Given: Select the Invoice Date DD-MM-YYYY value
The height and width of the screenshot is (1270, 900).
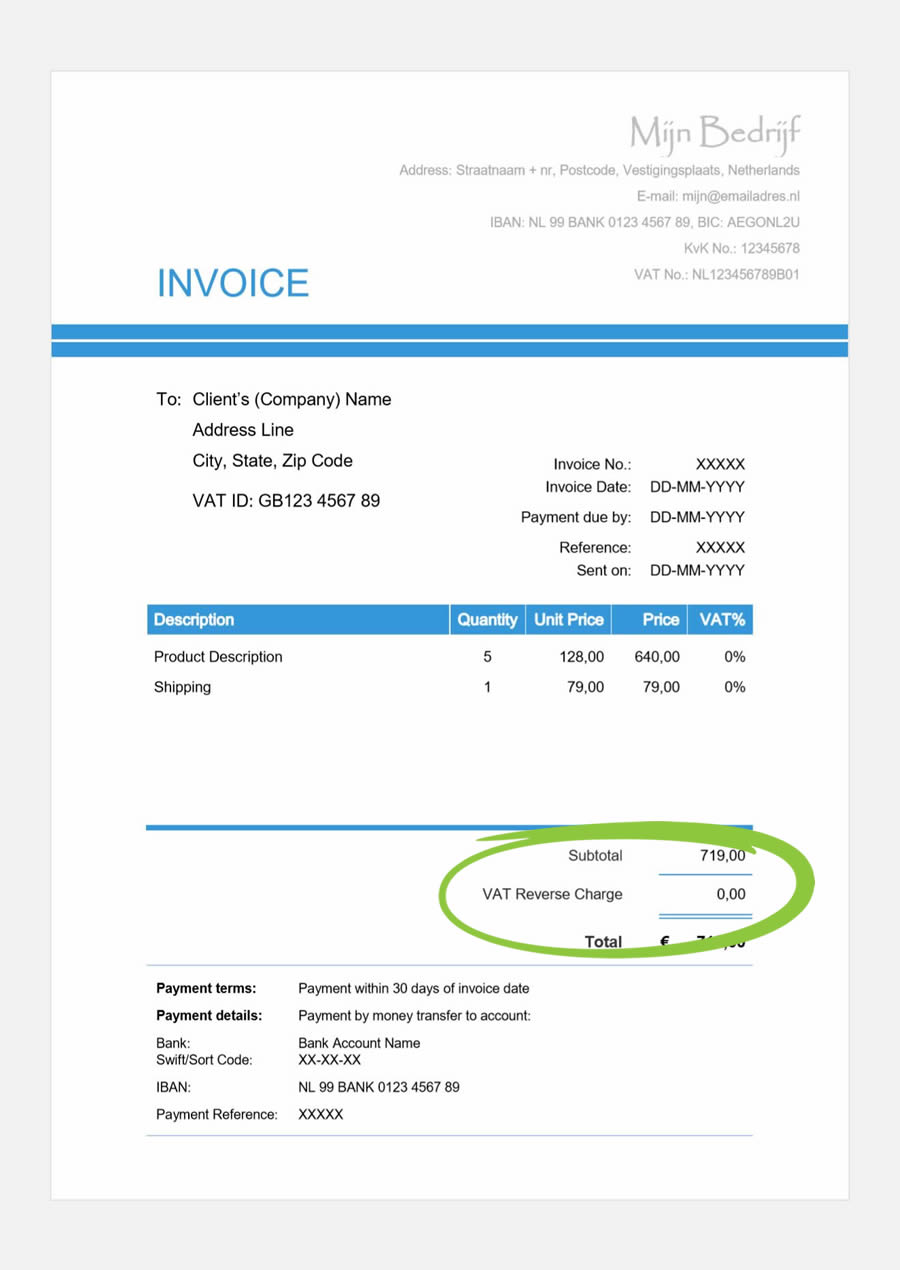Looking at the screenshot, I should (x=697, y=487).
